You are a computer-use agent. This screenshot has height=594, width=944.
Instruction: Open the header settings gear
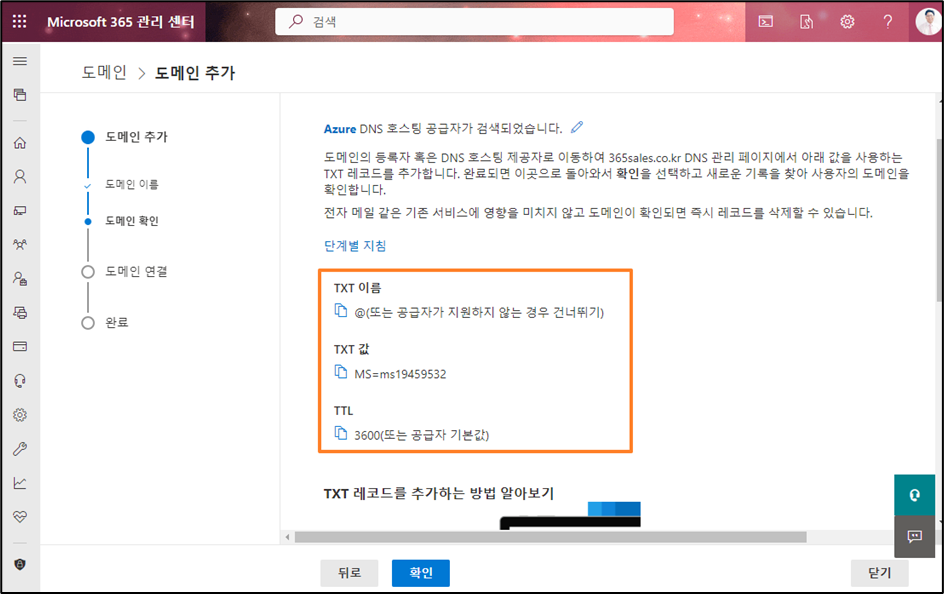pyautogui.click(x=847, y=22)
